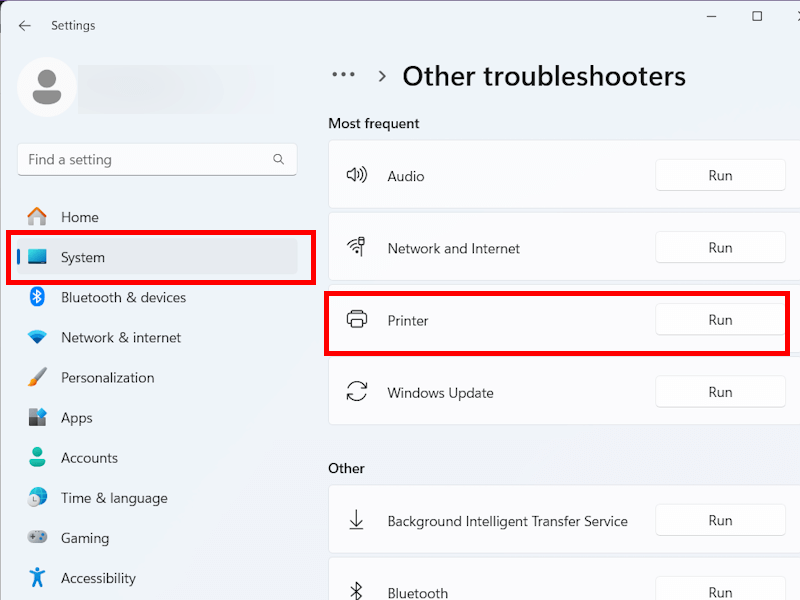Screen dimensions: 800x600
Task: Click the Windows Update sync icon
Action: (x=357, y=391)
